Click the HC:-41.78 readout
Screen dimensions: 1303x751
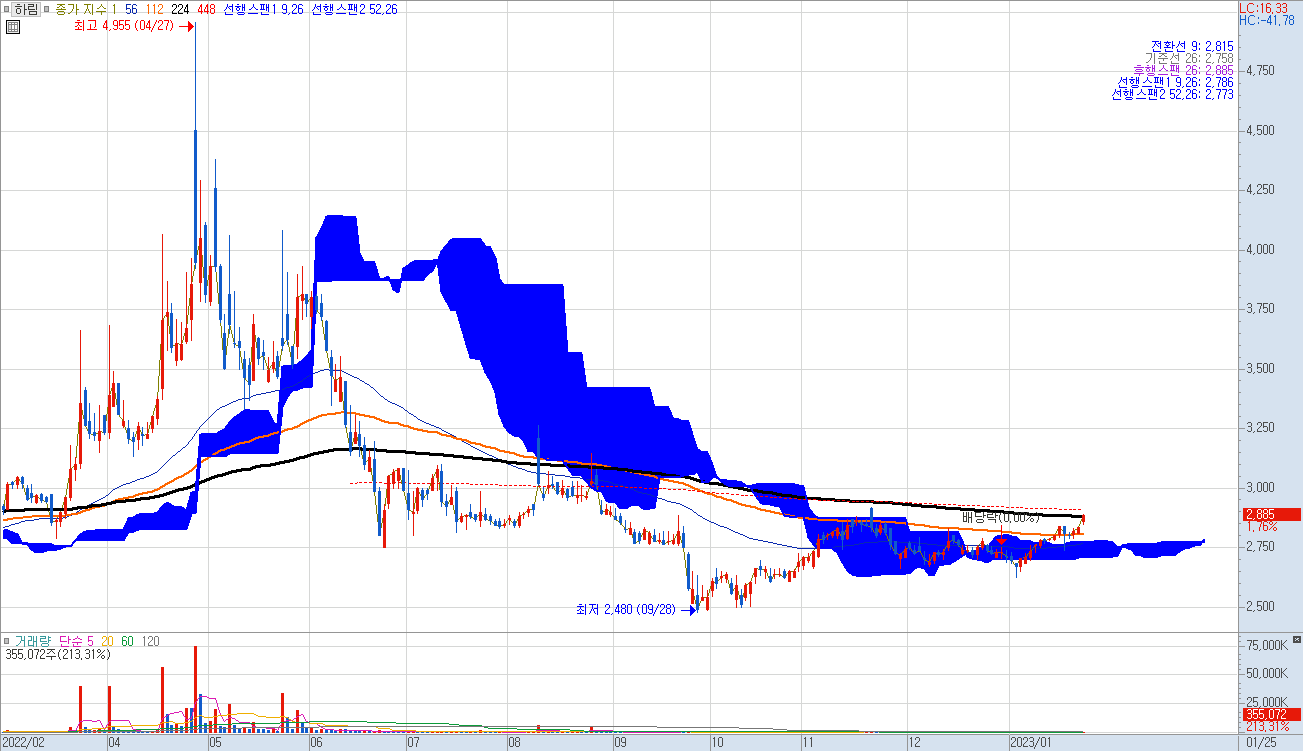(1266, 20)
